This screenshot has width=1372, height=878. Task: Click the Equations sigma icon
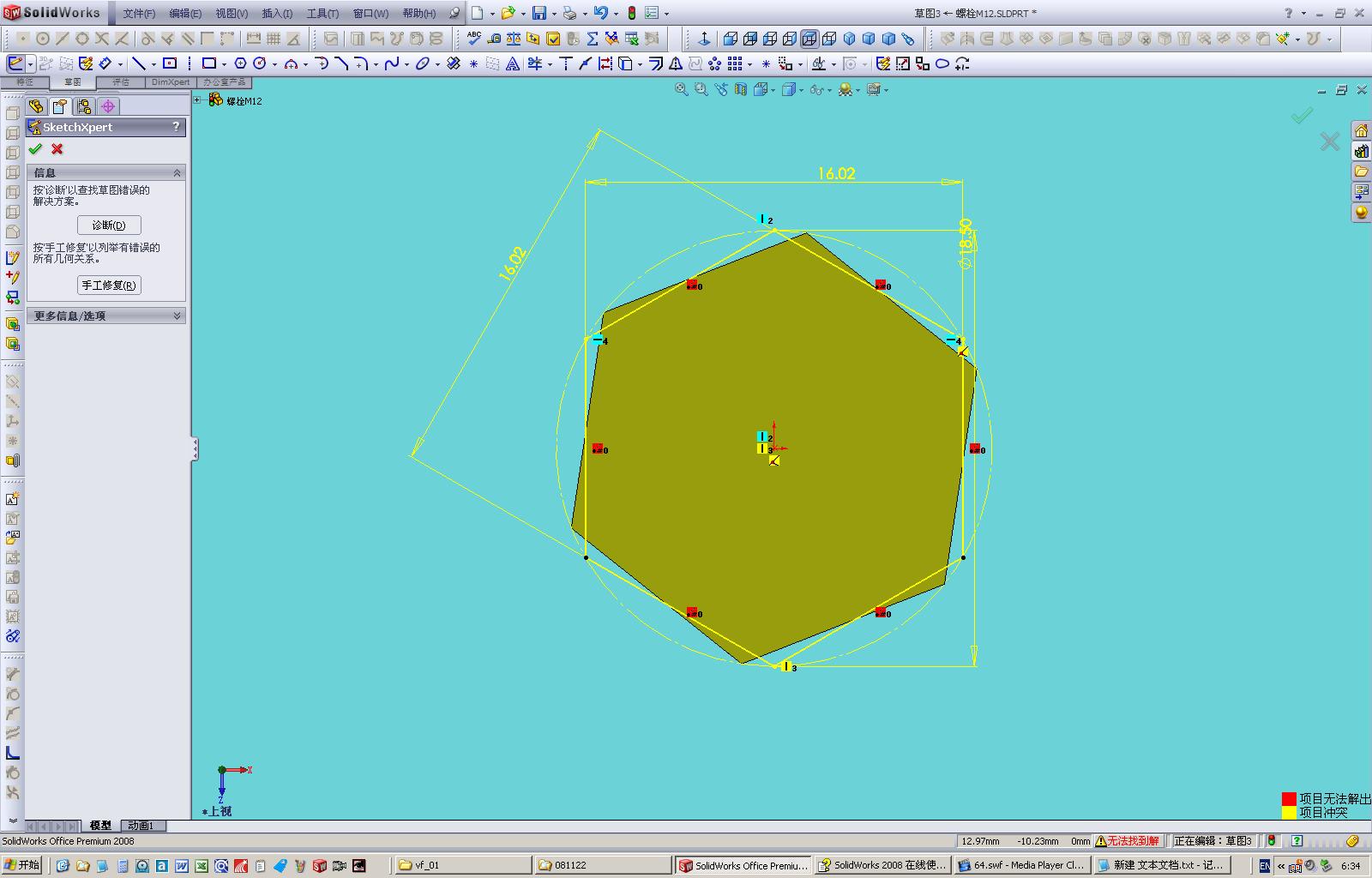(x=593, y=39)
